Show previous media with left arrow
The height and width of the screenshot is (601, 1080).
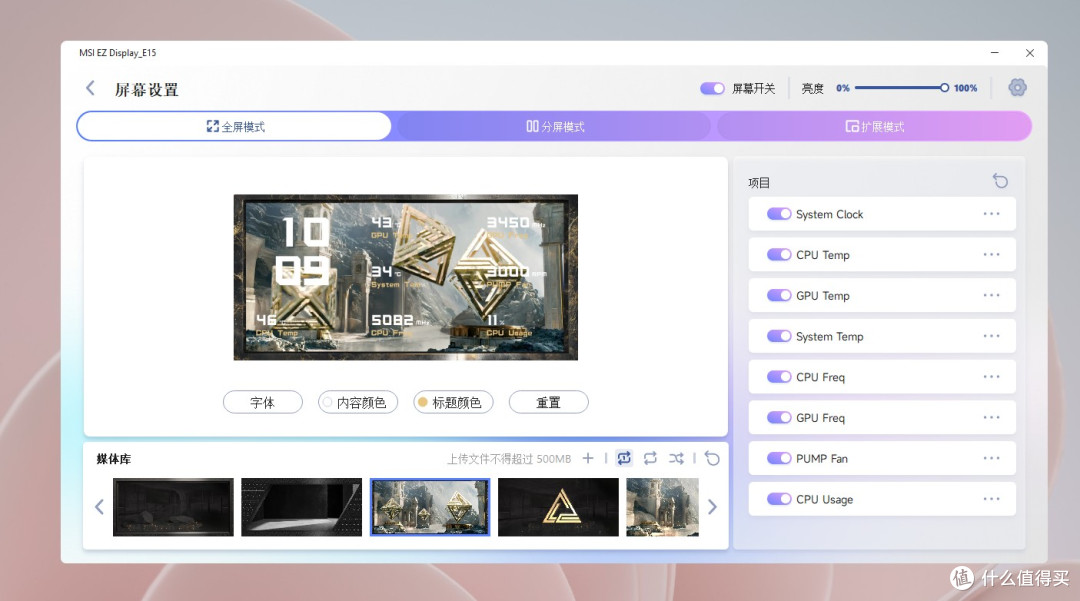[x=99, y=507]
